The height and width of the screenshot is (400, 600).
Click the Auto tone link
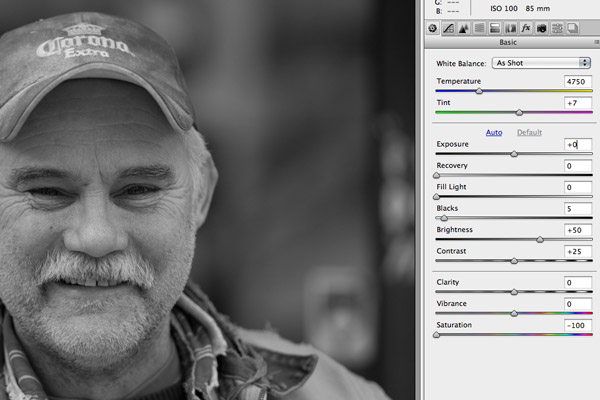(494, 132)
